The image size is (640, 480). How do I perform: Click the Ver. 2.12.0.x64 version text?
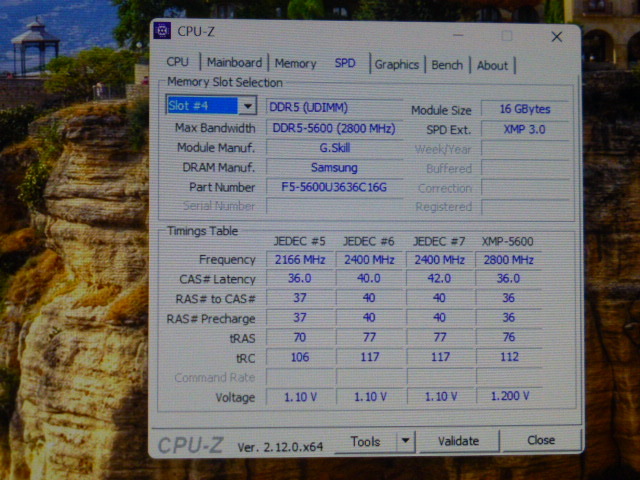coord(280,447)
